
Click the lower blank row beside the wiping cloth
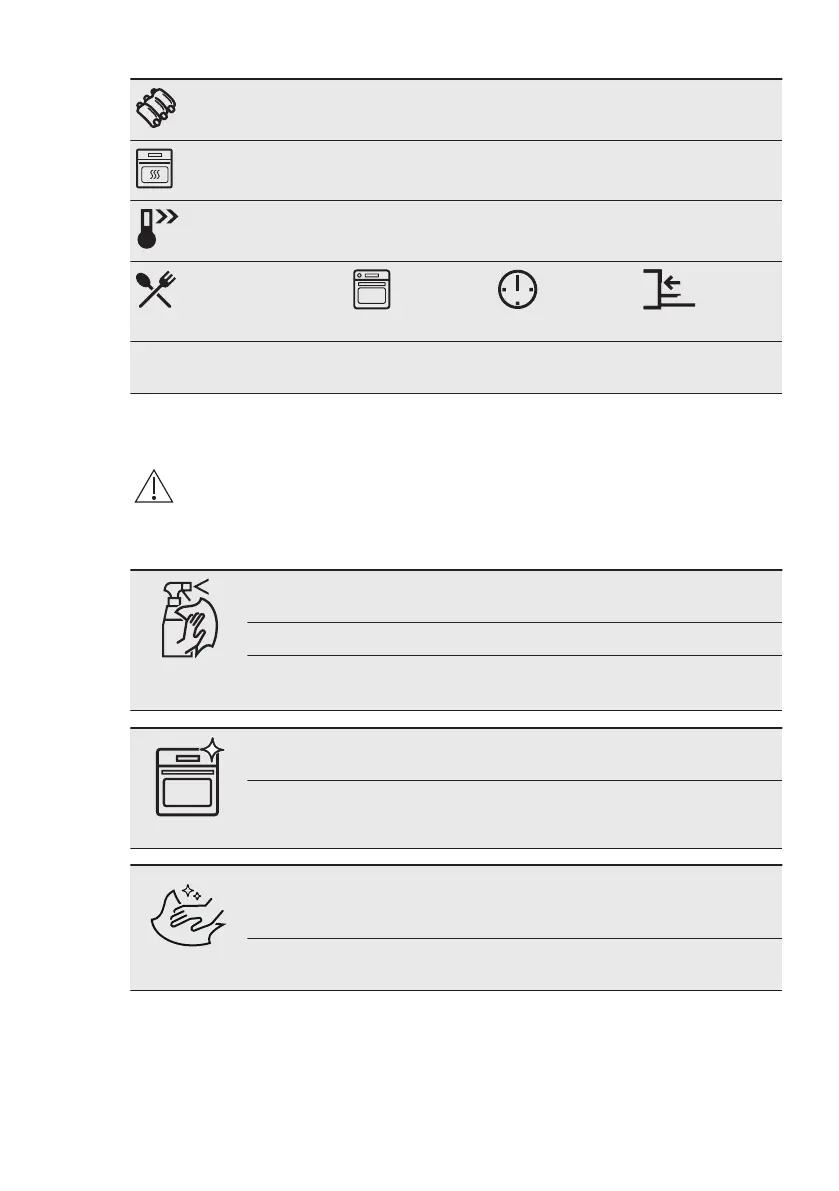point(514,965)
